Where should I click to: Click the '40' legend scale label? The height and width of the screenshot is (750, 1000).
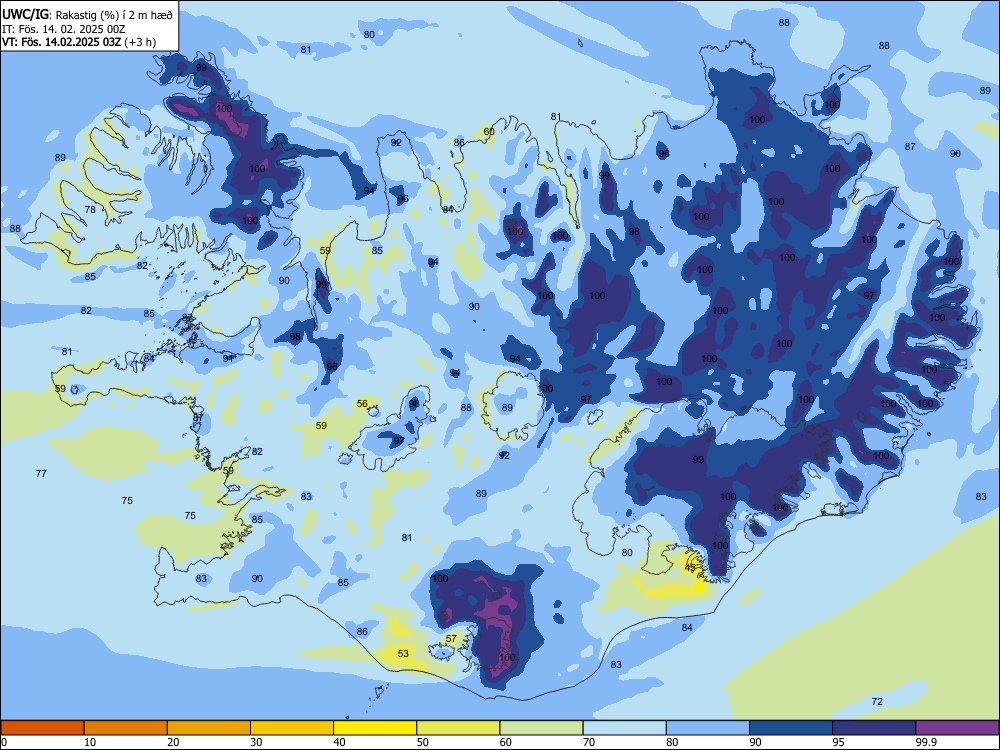[339, 742]
